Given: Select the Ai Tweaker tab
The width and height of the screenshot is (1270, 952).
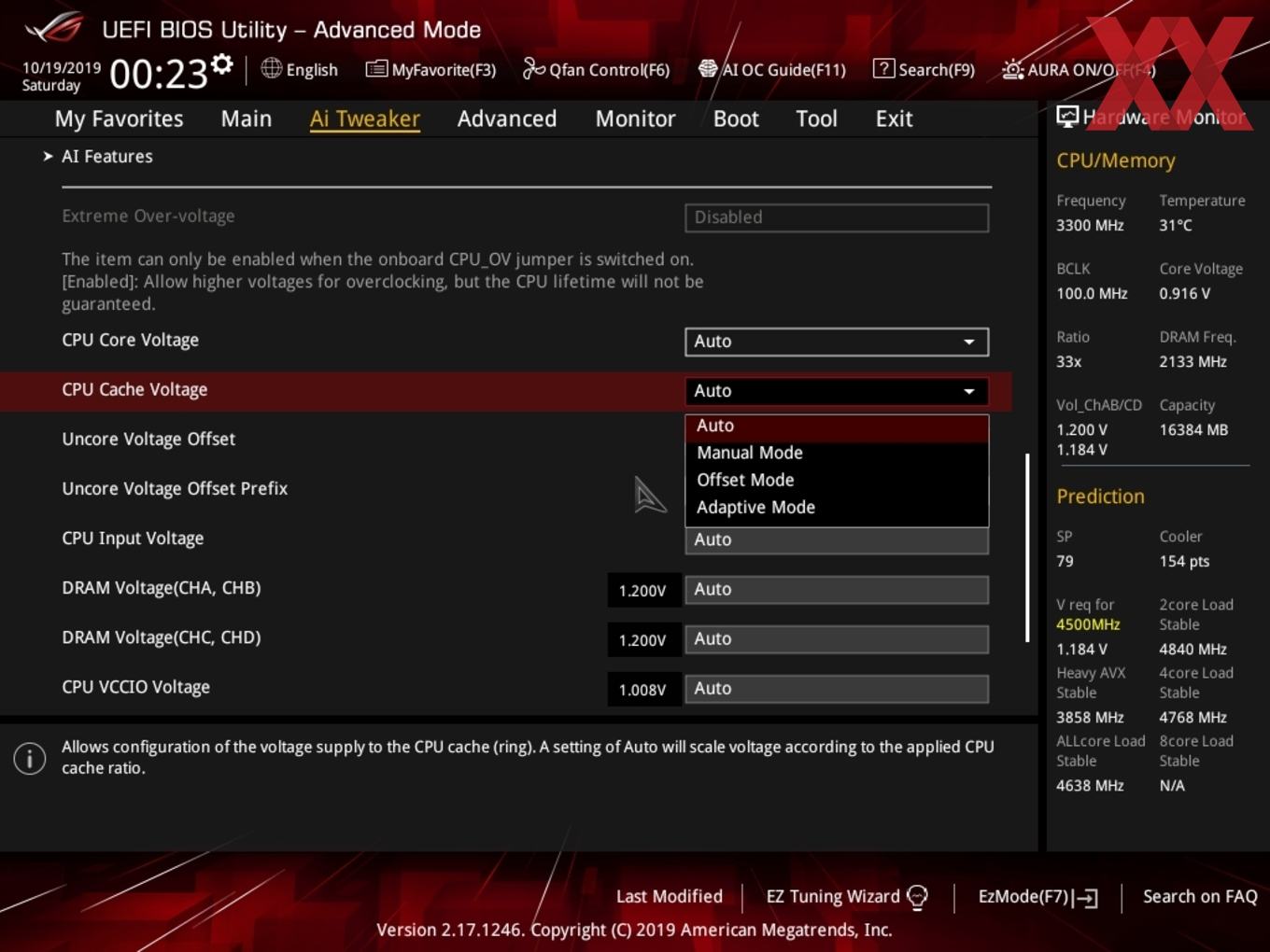Looking at the screenshot, I should tap(365, 119).
